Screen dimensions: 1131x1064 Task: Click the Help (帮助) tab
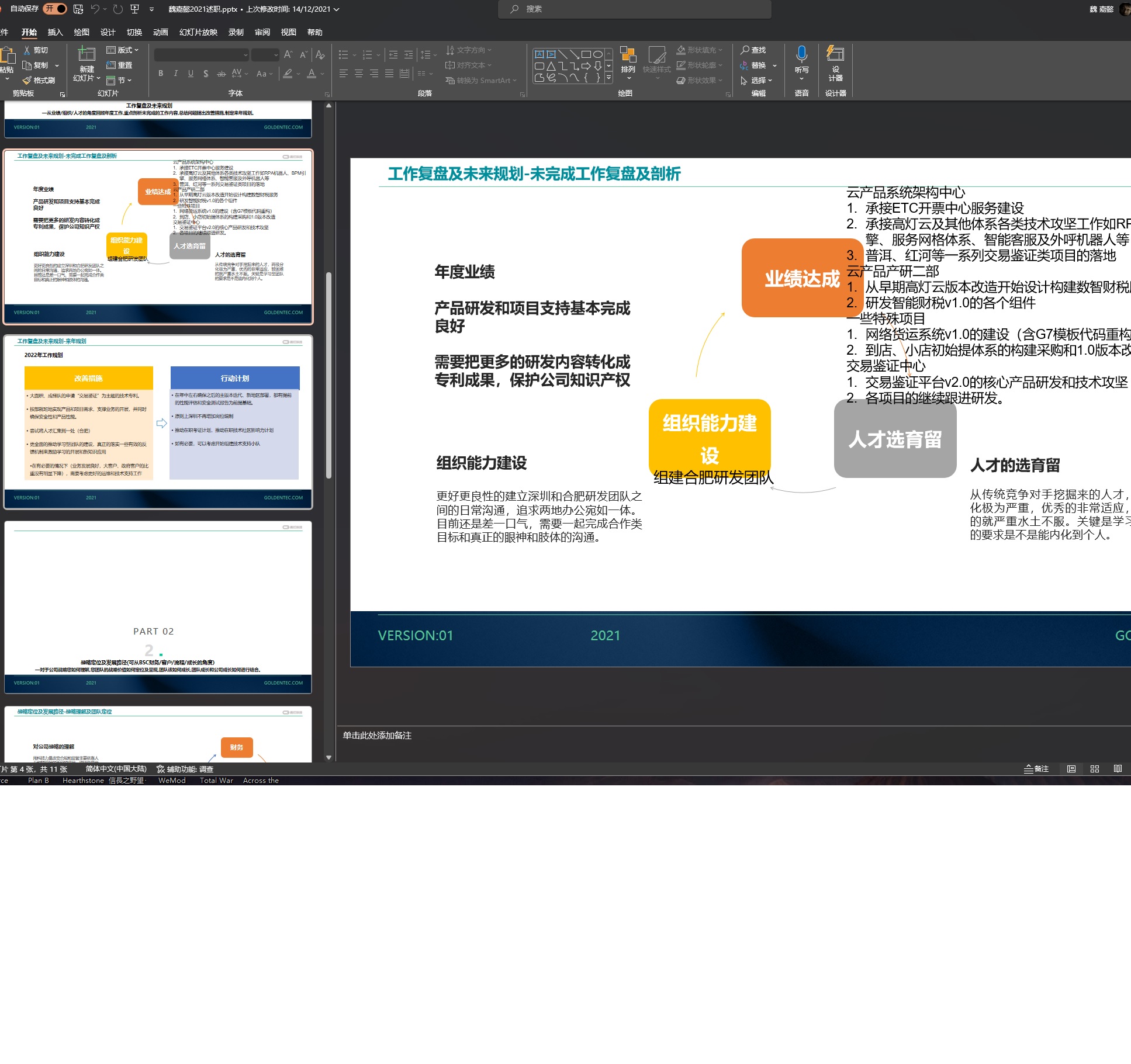pyautogui.click(x=315, y=32)
